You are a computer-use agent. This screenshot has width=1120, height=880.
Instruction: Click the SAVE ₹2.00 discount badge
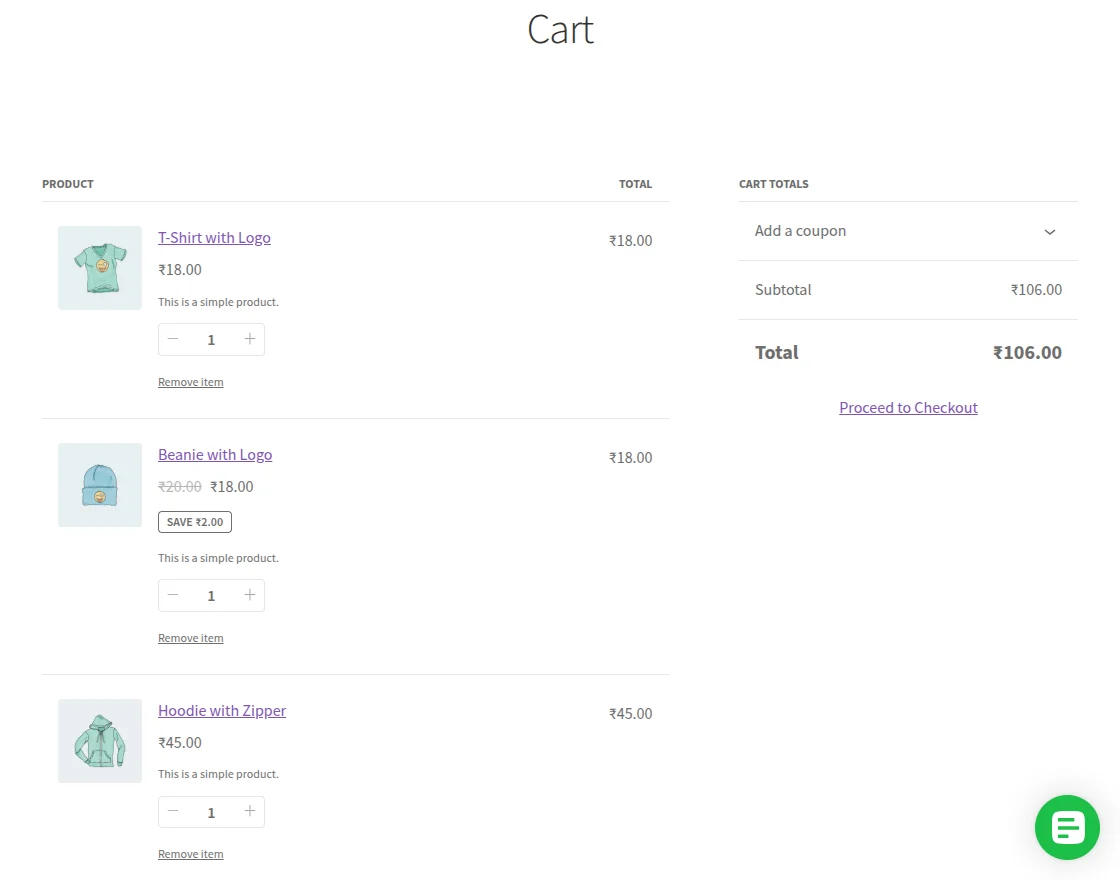point(194,521)
